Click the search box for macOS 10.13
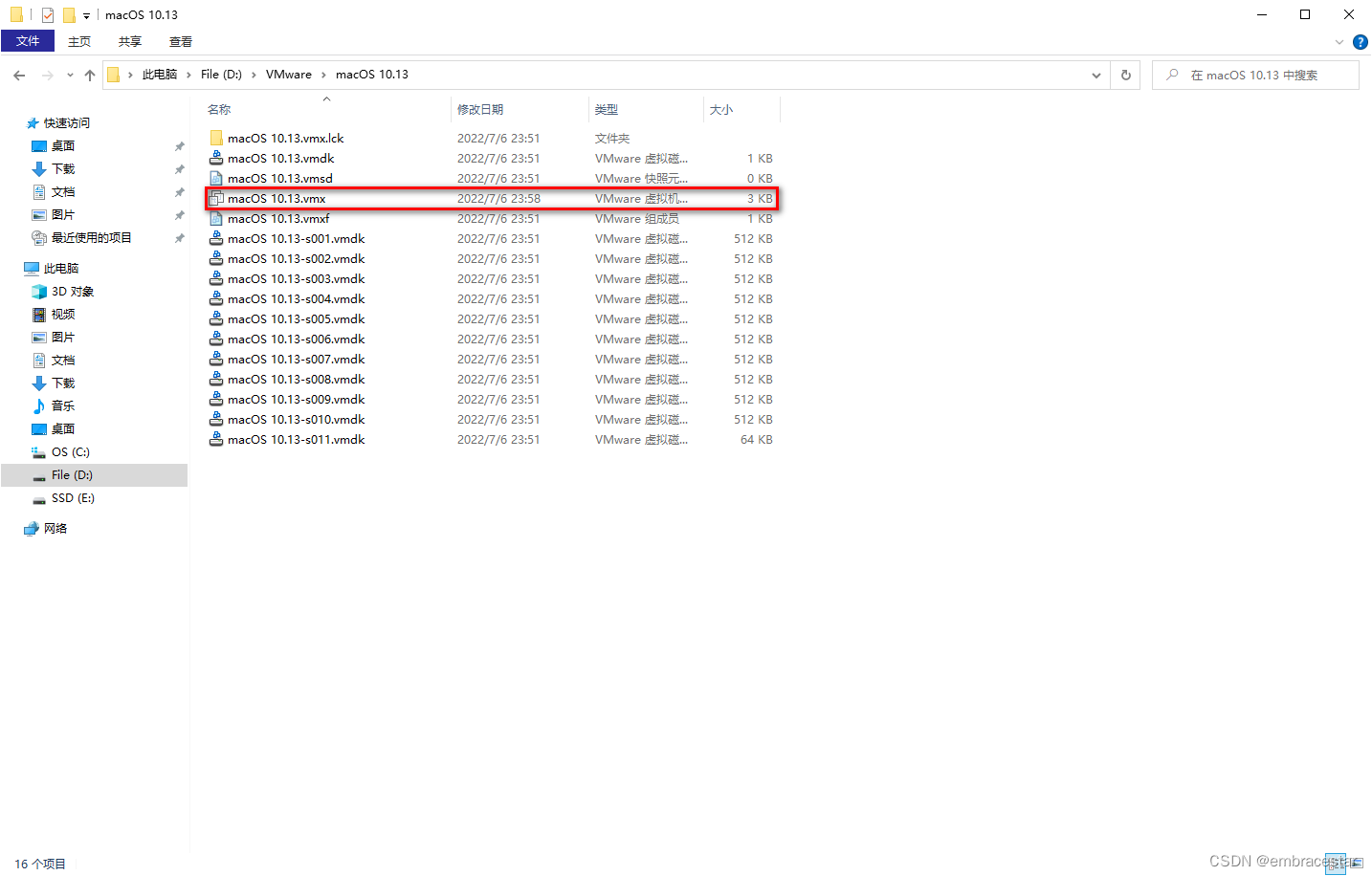This screenshot has width=1372, height=876. pos(1255,75)
